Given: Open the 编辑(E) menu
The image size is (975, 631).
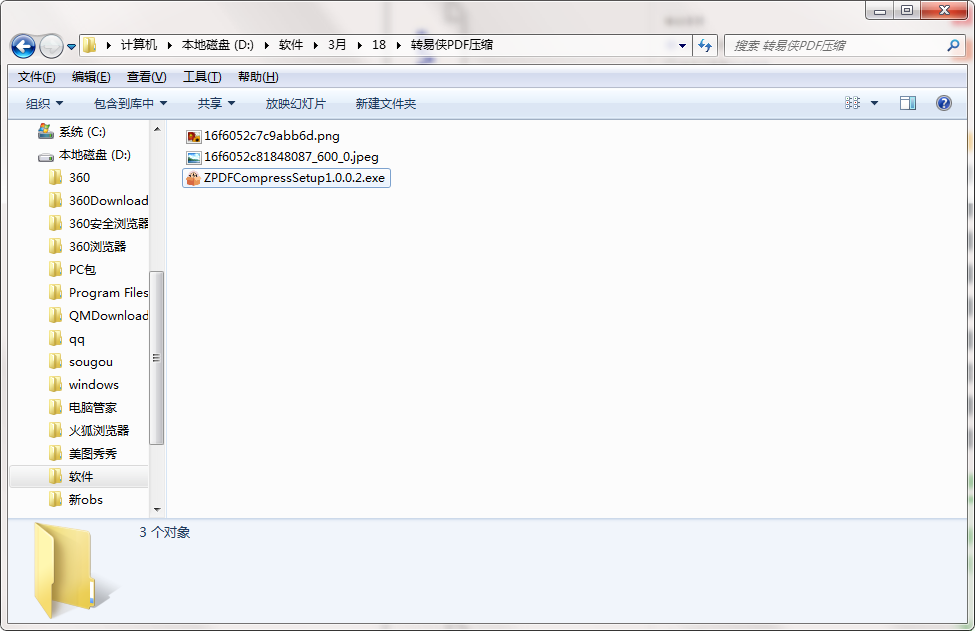Looking at the screenshot, I should (91, 77).
